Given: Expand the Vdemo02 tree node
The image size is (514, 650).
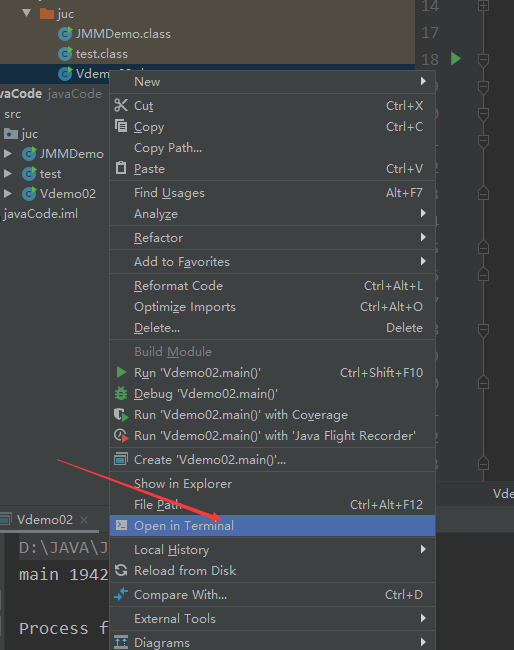Looking at the screenshot, I should [7, 193].
